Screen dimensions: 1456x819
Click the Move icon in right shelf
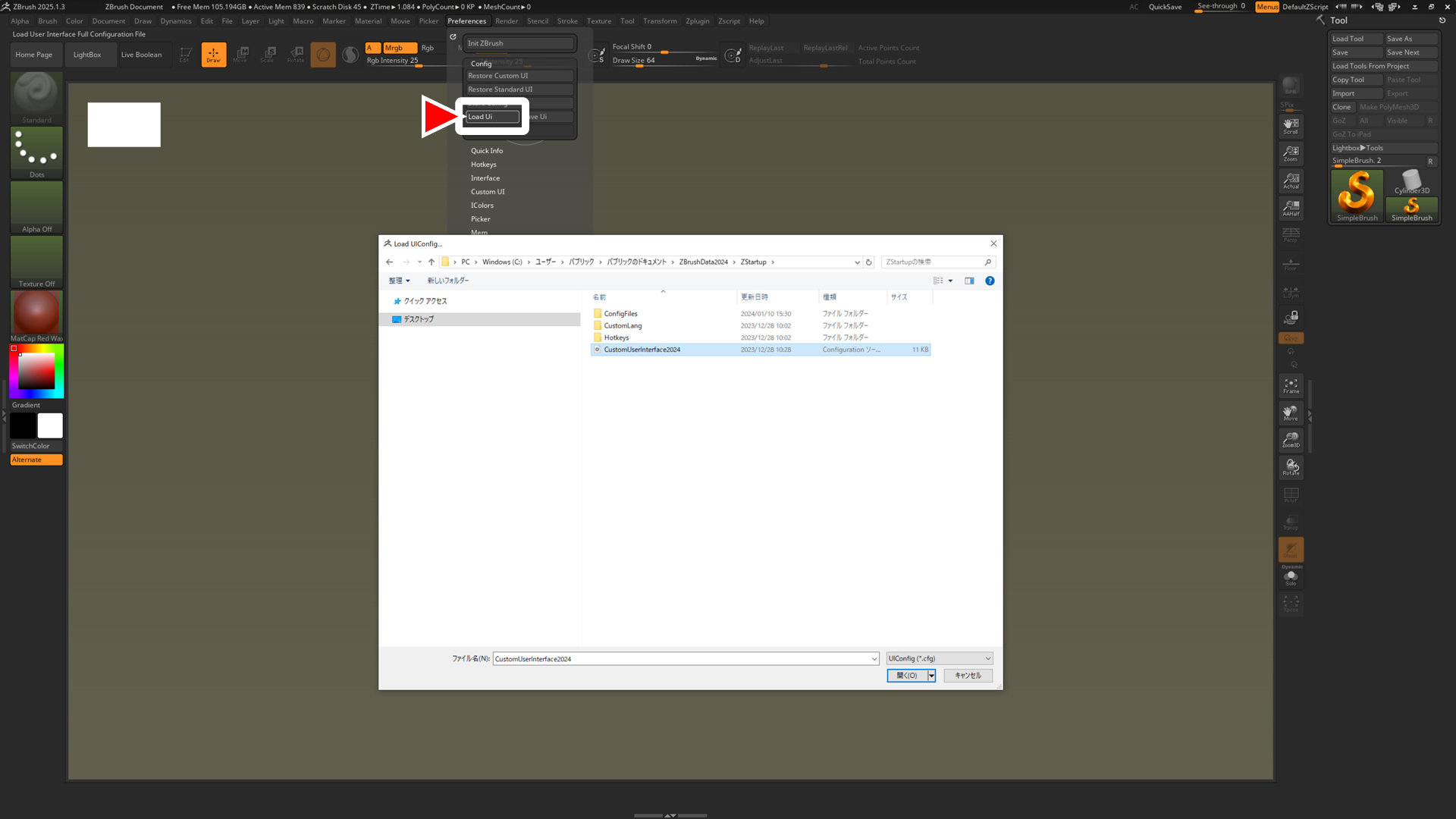(1291, 413)
